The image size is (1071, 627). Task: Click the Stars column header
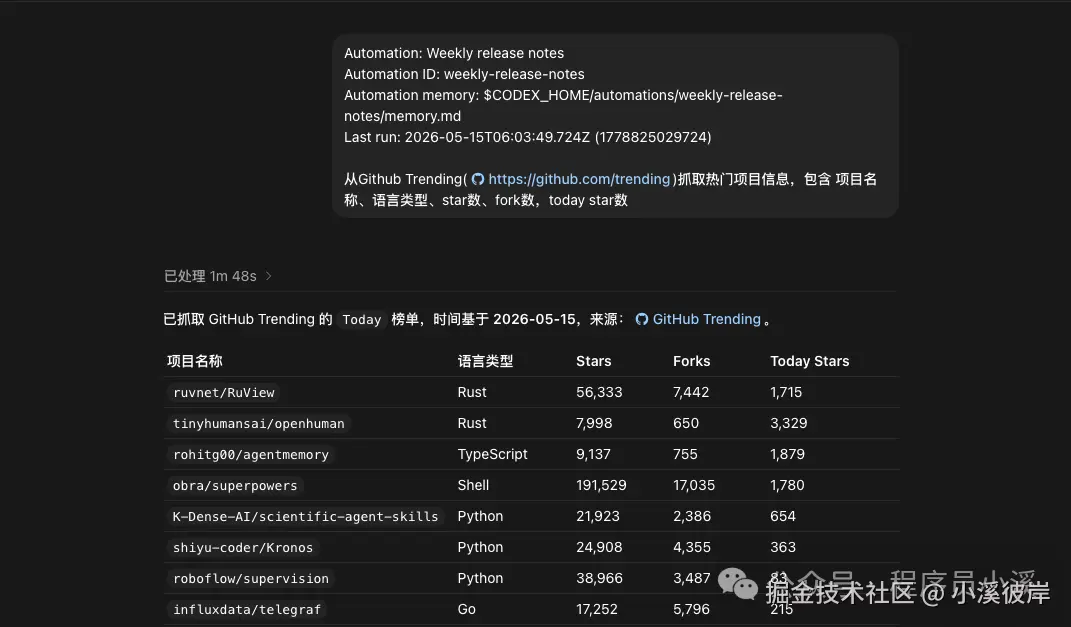(x=594, y=361)
